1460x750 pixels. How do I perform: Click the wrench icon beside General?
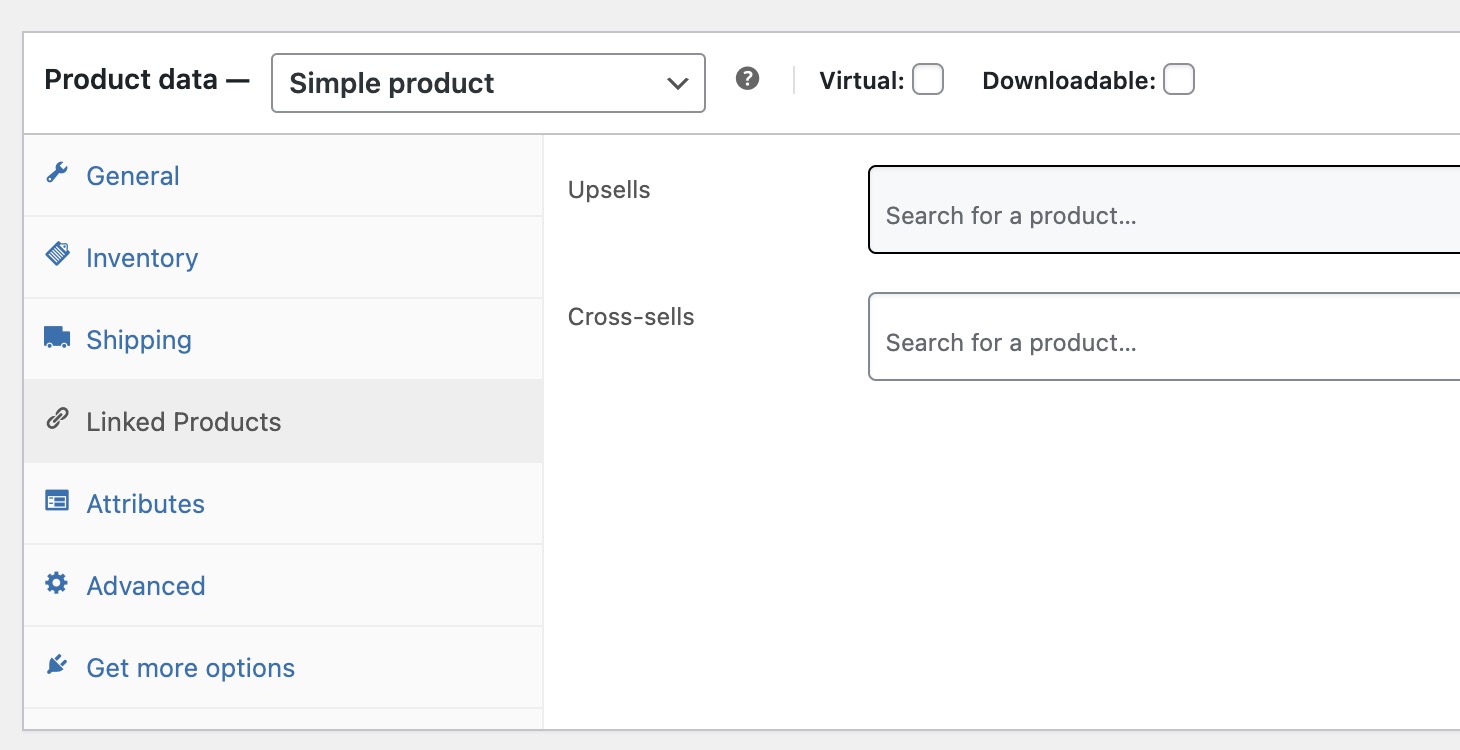(x=57, y=173)
